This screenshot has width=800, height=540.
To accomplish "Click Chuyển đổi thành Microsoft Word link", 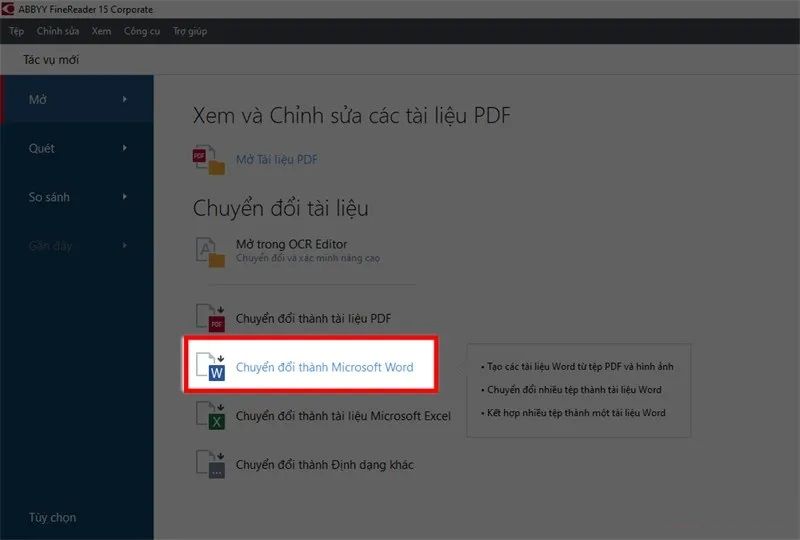I will click(x=324, y=367).
